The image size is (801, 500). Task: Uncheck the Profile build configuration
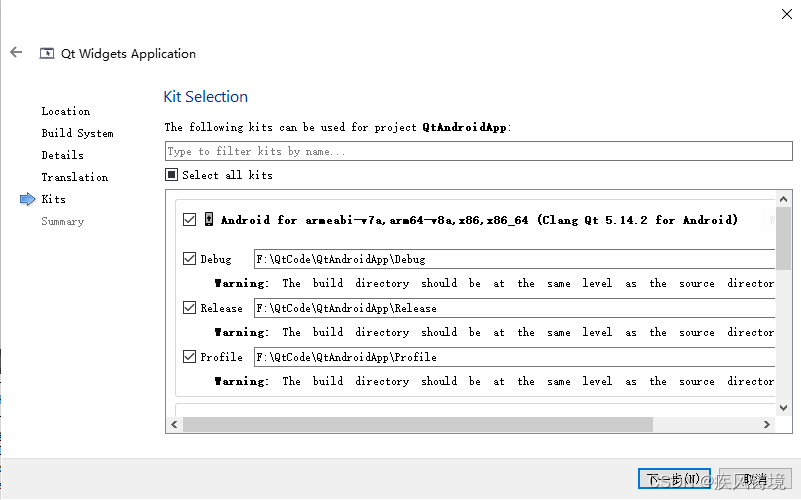[x=190, y=356]
